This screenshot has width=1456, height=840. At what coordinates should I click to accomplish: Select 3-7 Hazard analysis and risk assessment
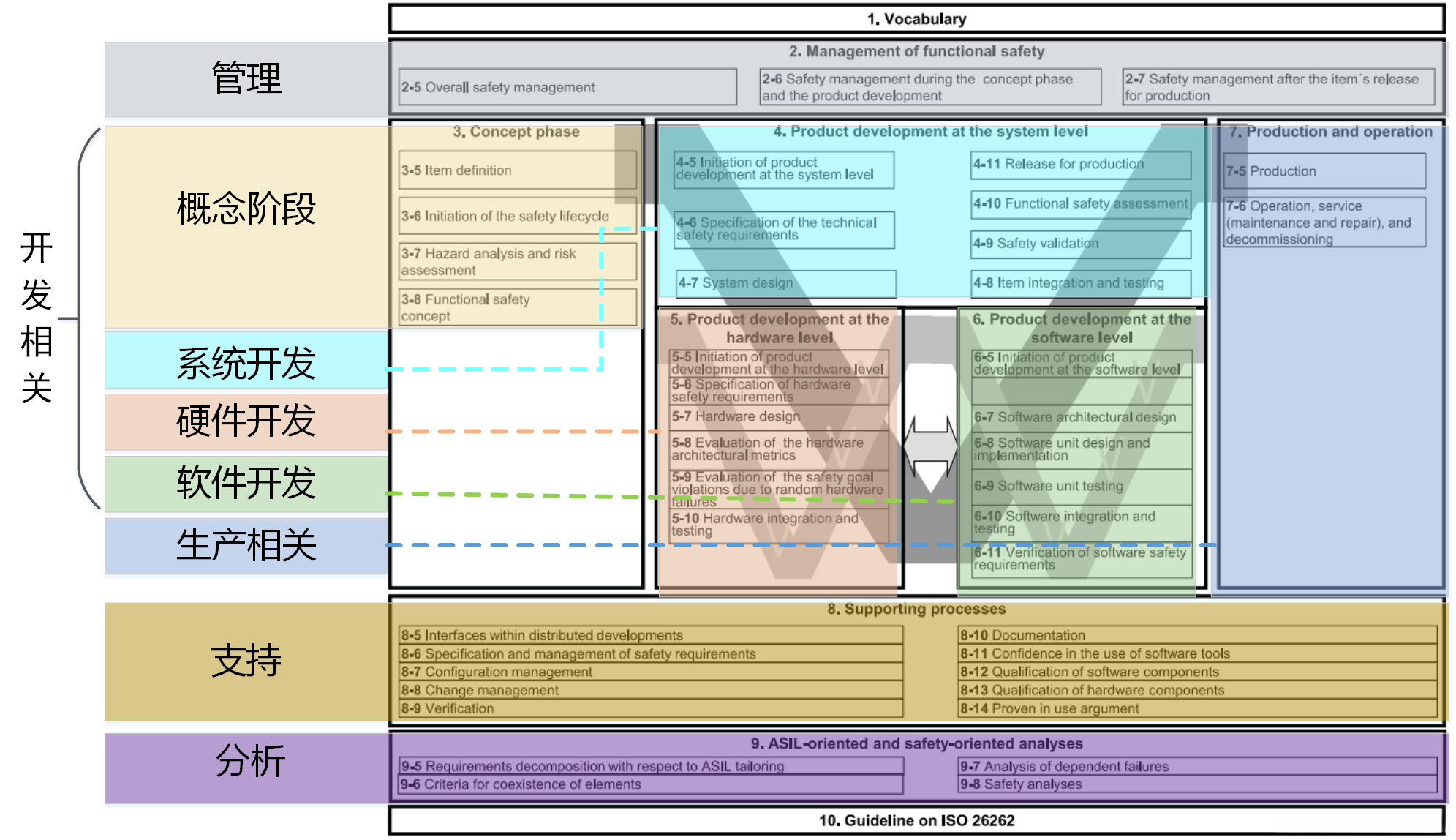pyautogui.click(x=517, y=261)
